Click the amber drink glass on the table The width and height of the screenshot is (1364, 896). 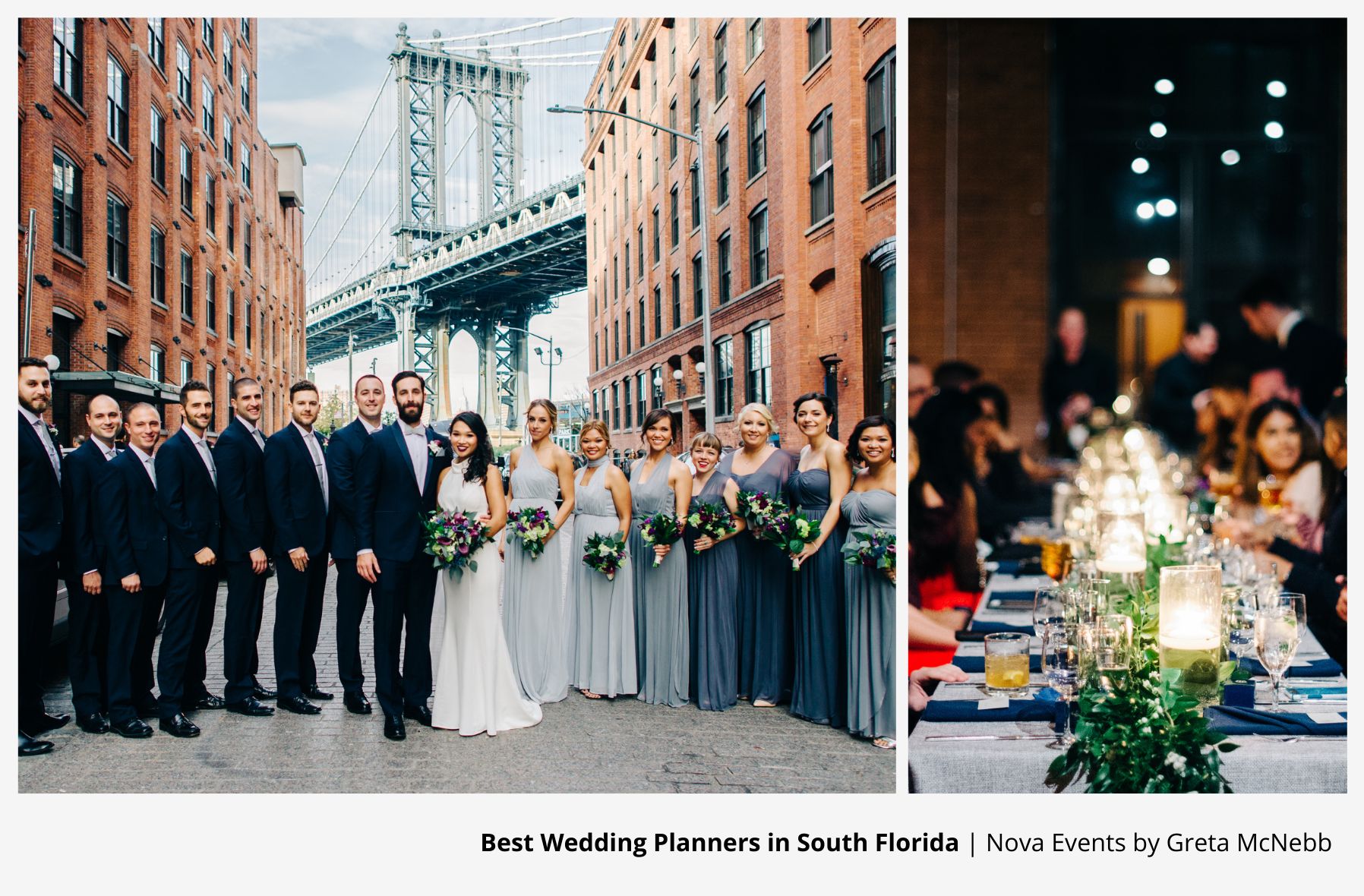pos(1007,664)
